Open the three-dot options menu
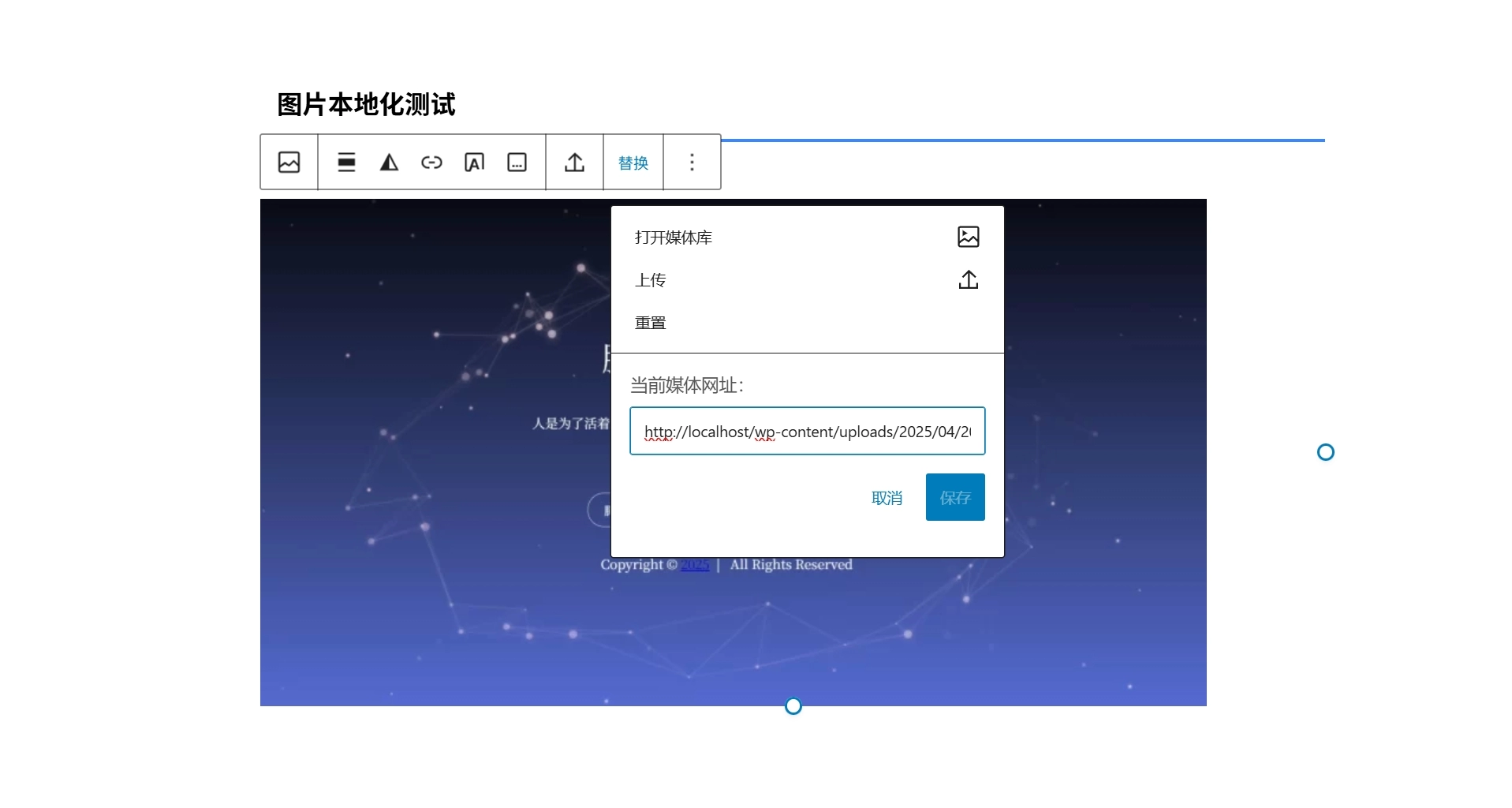This screenshot has width=1512, height=808. click(692, 162)
